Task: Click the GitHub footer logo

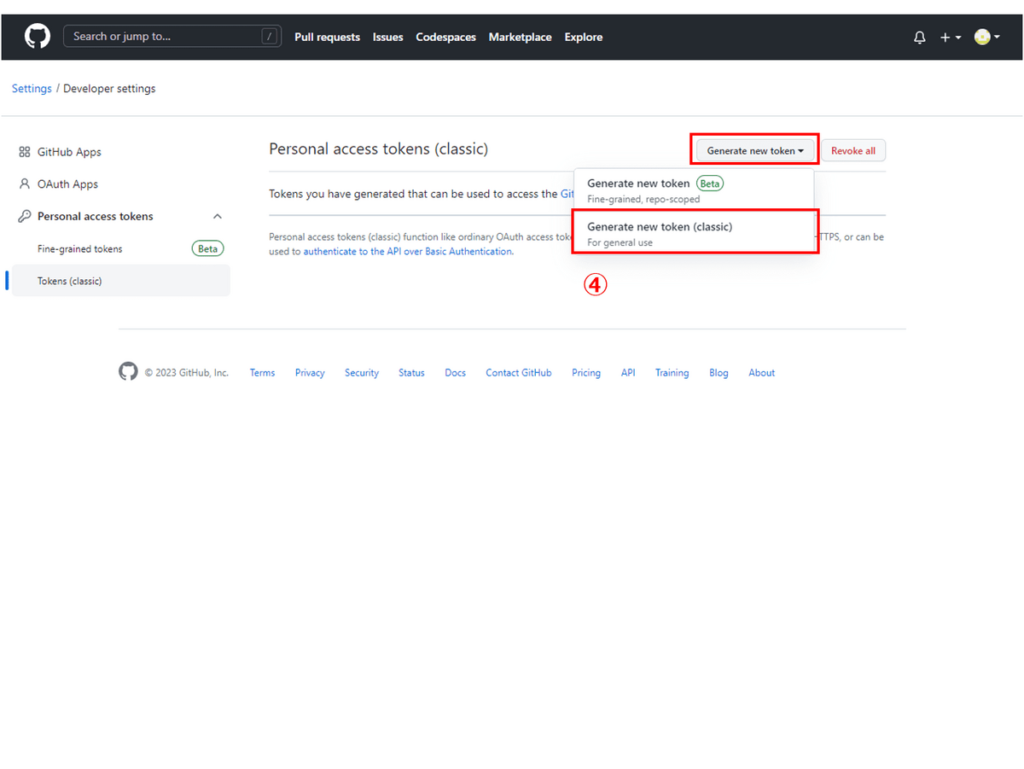Action: 128,371
